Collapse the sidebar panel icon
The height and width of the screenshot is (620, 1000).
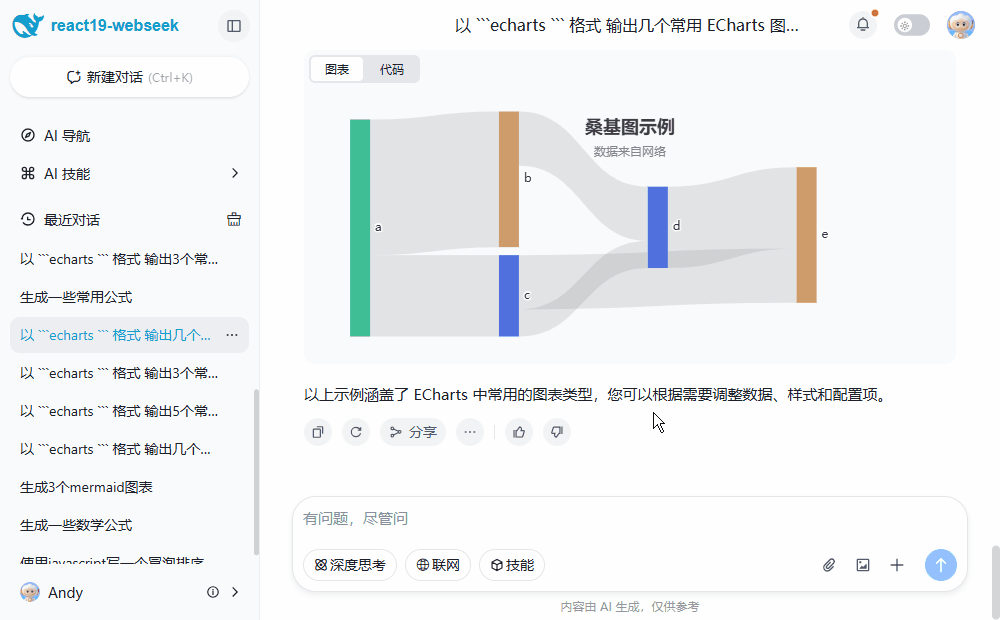click(234, 26)
